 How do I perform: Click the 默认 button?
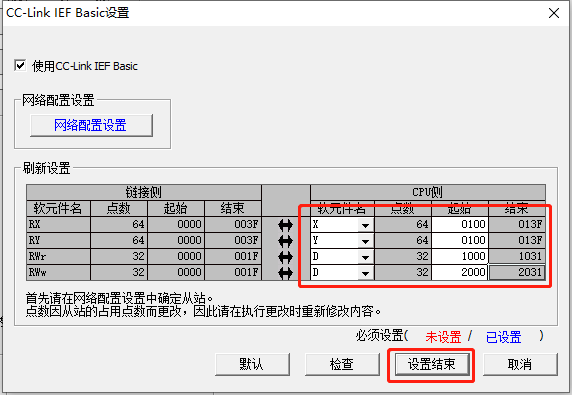[252, 364]
